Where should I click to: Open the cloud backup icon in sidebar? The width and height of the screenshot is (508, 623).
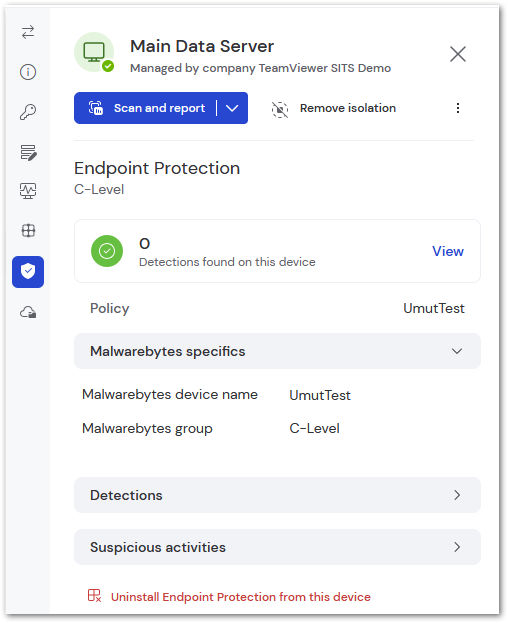[x=28, y=312]
